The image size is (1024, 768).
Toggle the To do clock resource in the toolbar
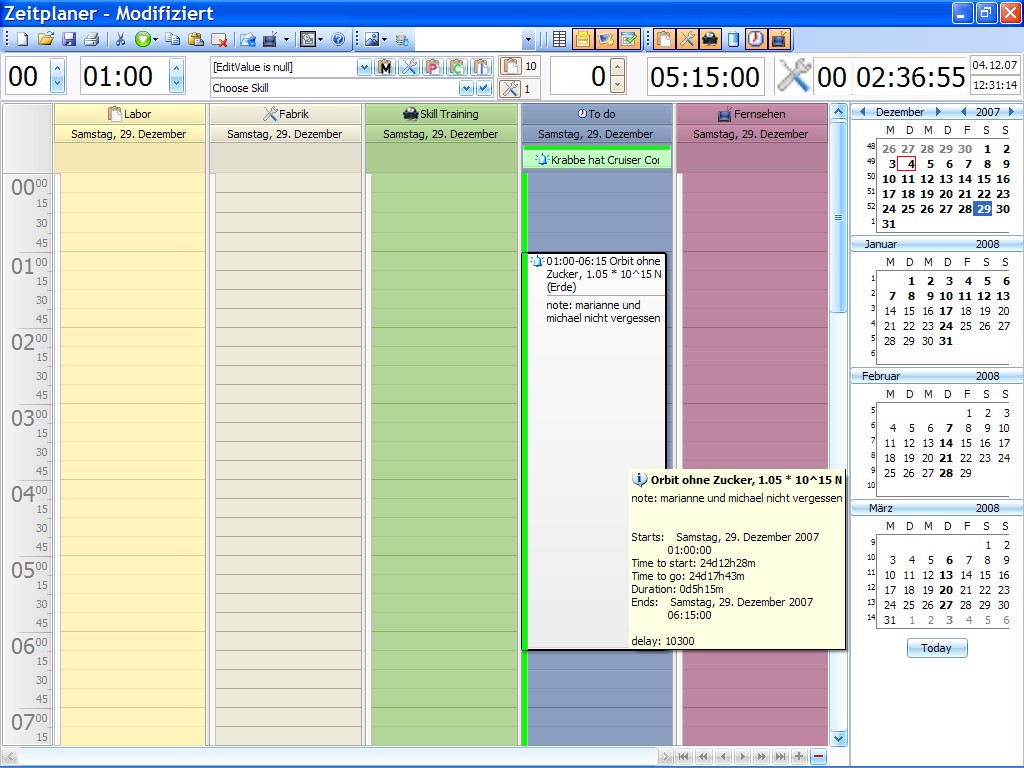click(756, 39)
